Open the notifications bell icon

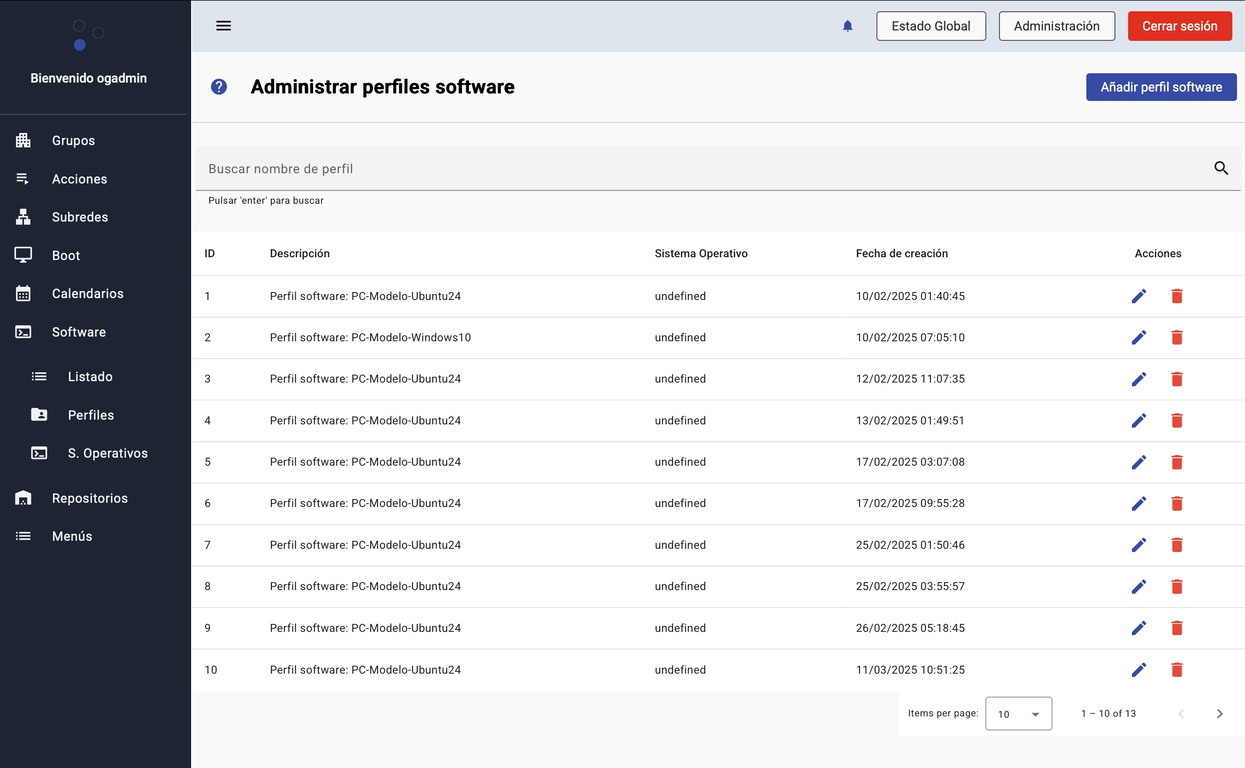(x=847, y=26)
